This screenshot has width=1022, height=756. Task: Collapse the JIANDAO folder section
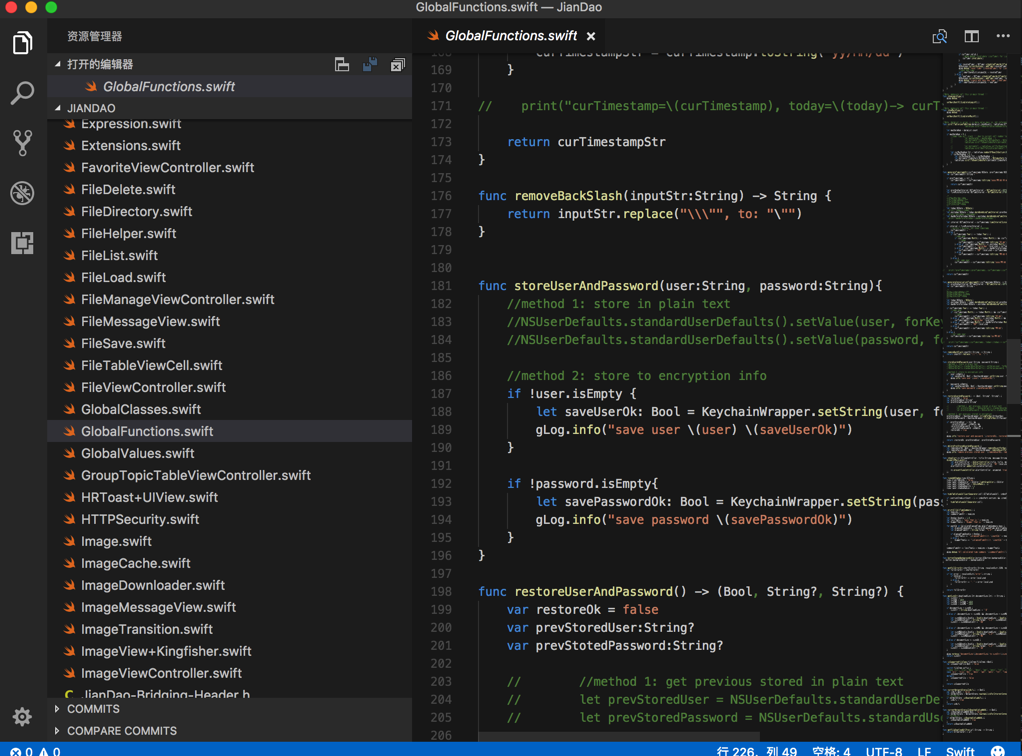point(58,108)
